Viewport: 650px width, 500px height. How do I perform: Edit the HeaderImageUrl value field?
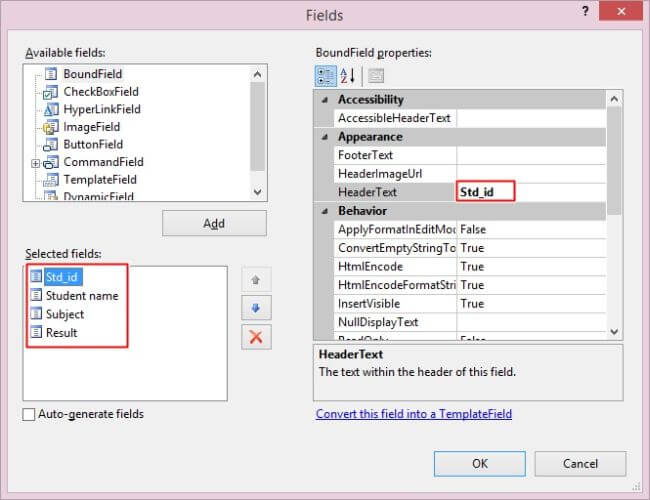[x=531, y=174]
